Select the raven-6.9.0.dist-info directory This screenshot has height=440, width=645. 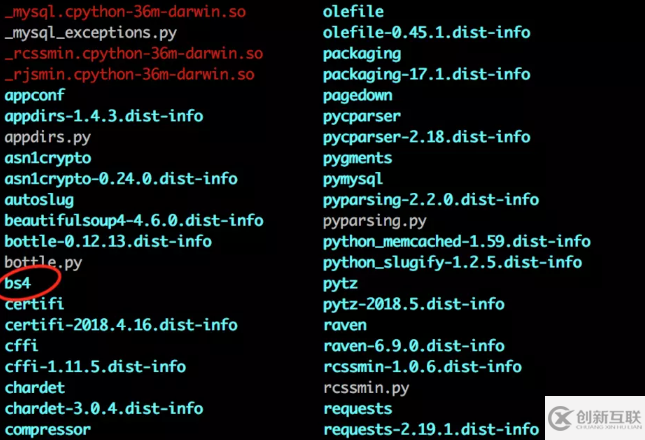413,345
